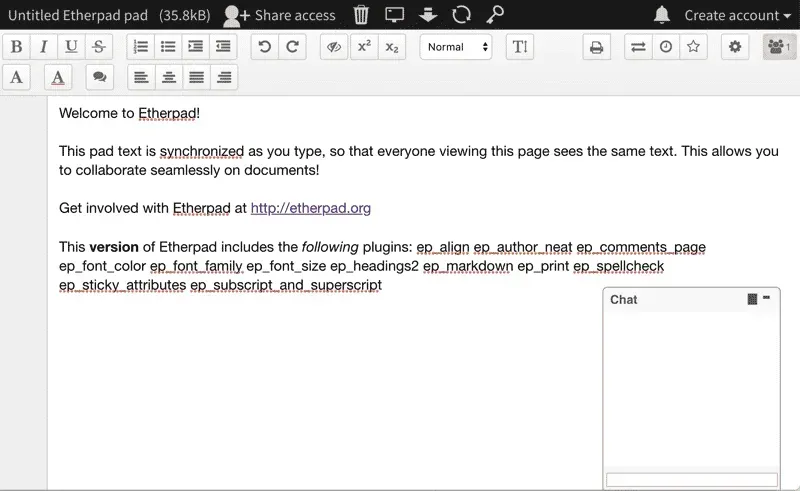Add a comment with speech bubble icon
Image resolution: width=800 pixels, height=491 pixels.
point(98,77)
